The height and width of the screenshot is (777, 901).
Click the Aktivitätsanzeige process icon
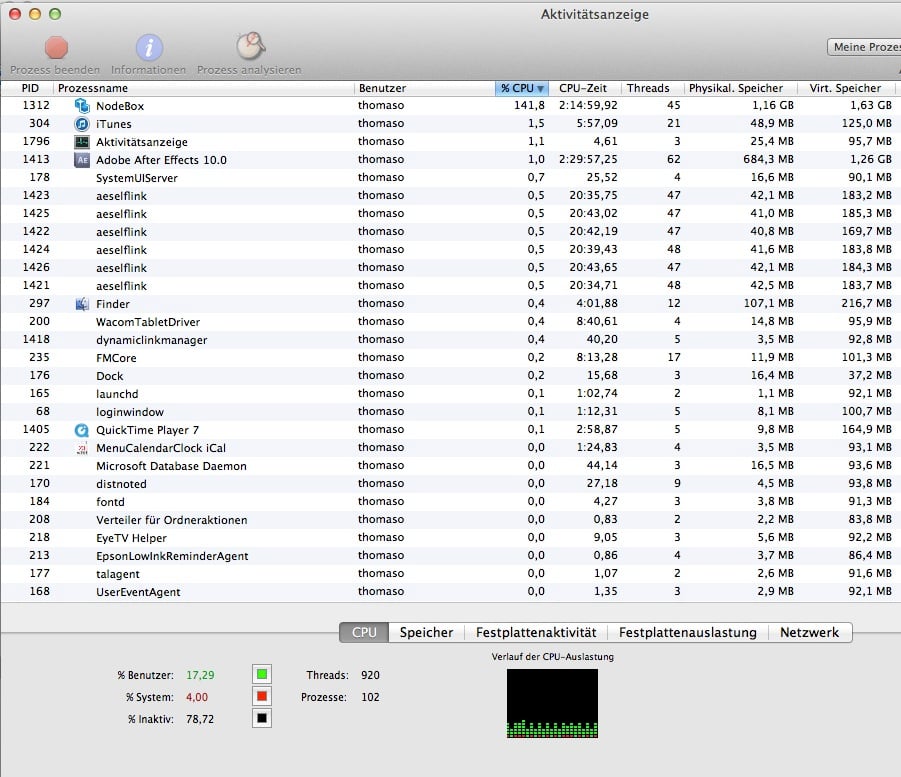click(82, 142)
